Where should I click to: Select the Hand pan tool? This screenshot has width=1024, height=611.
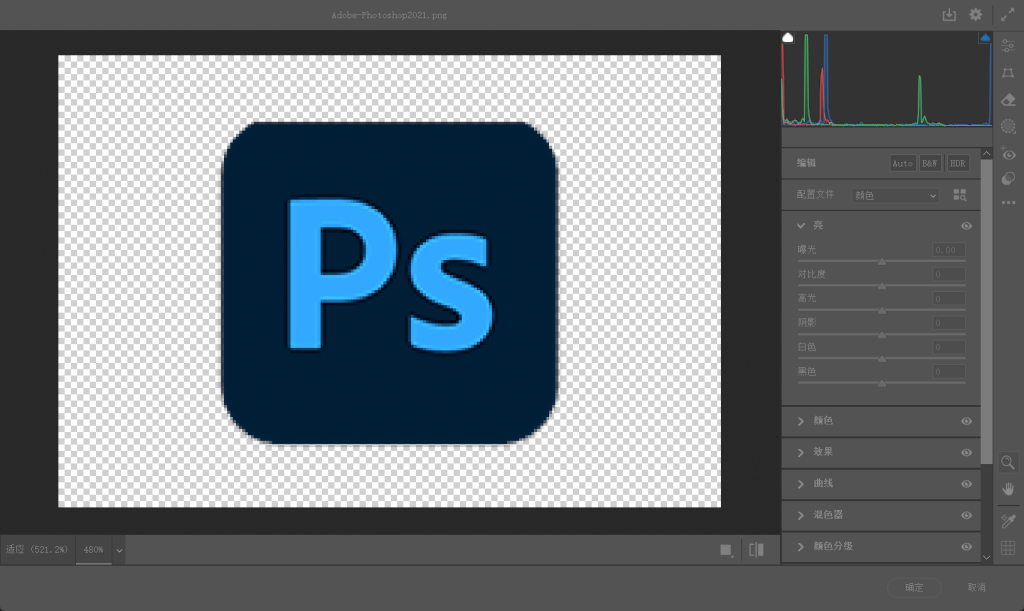[1008, 488]
